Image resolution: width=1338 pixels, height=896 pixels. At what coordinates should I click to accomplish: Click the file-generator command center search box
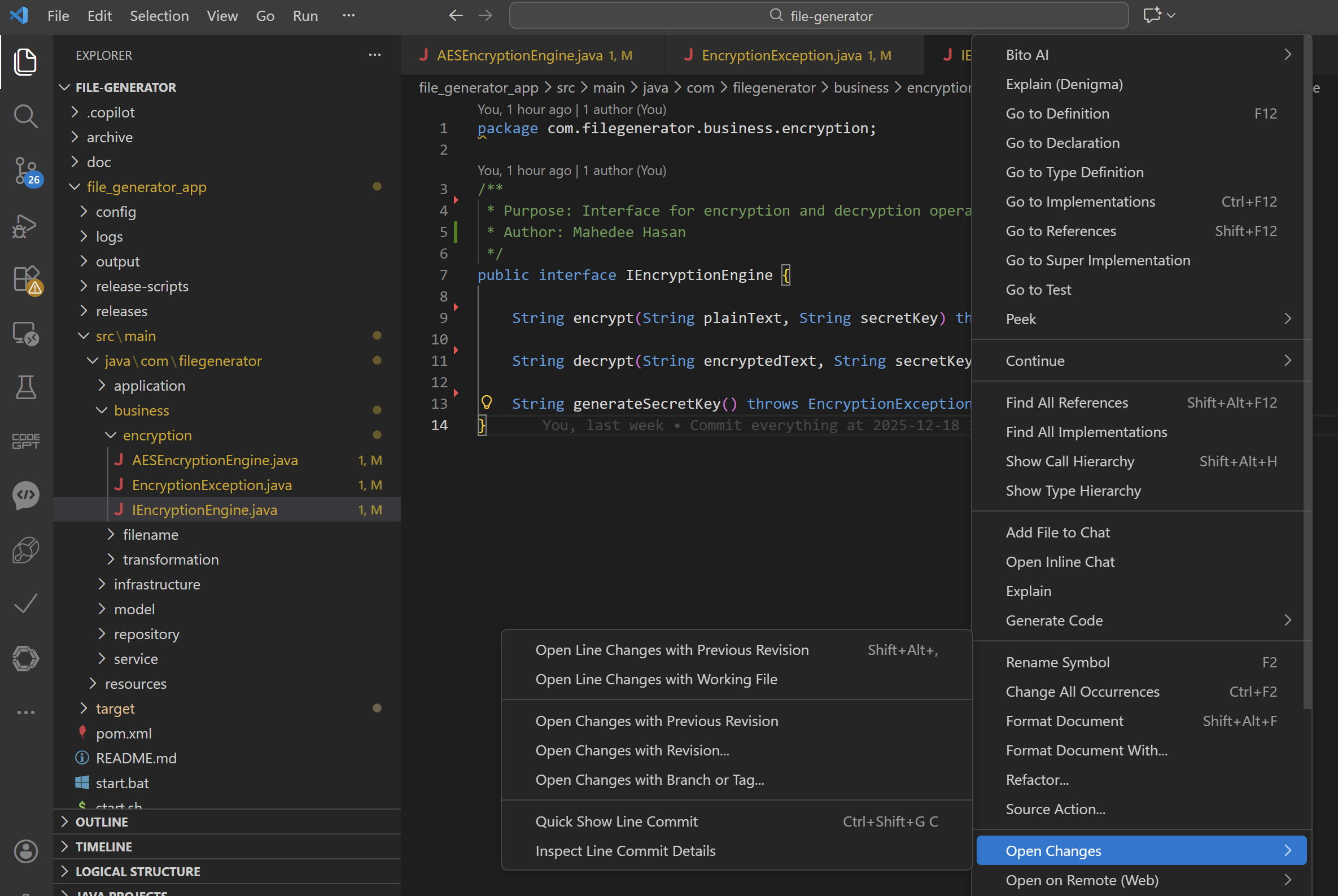pos(818,15)
